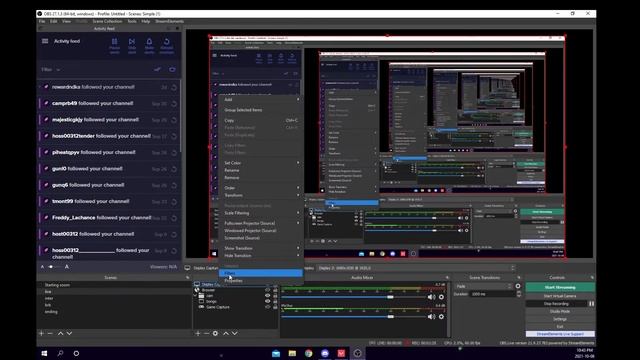The image size is (640, 360).
Task: Choose Properties in the context menu
Action: coord(260,281)
